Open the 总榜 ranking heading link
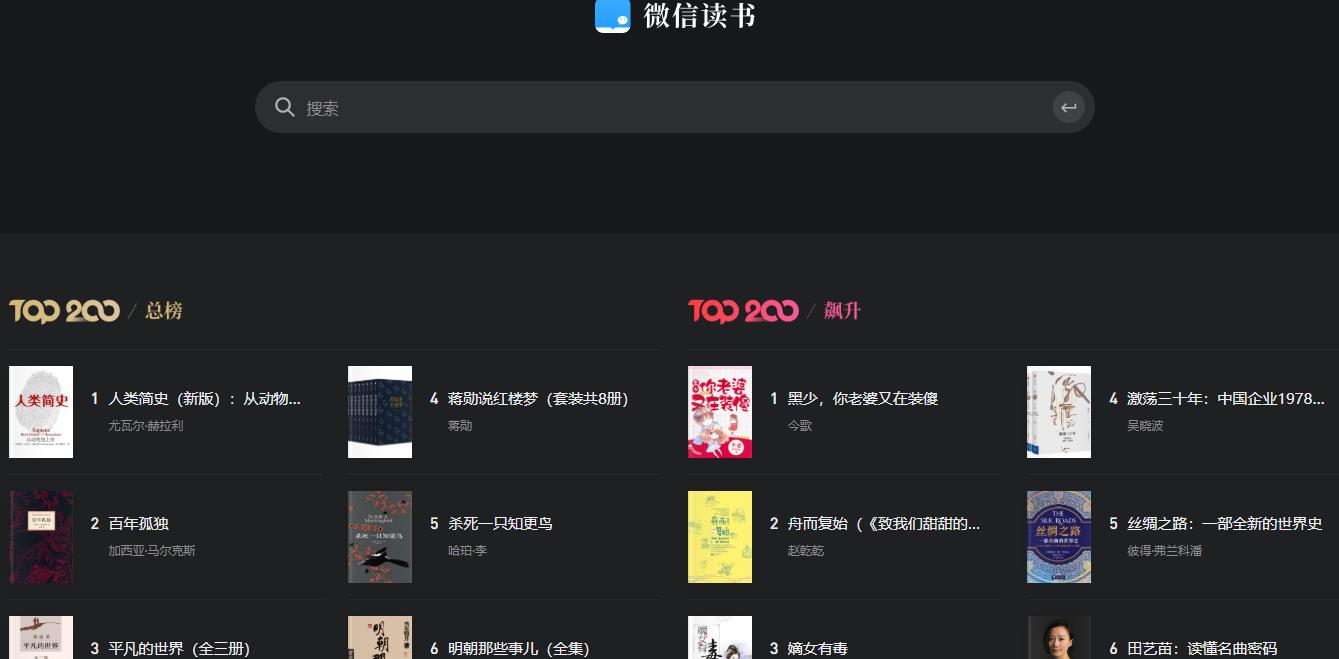The image size is (1339, 659). (x=164, y=311)
